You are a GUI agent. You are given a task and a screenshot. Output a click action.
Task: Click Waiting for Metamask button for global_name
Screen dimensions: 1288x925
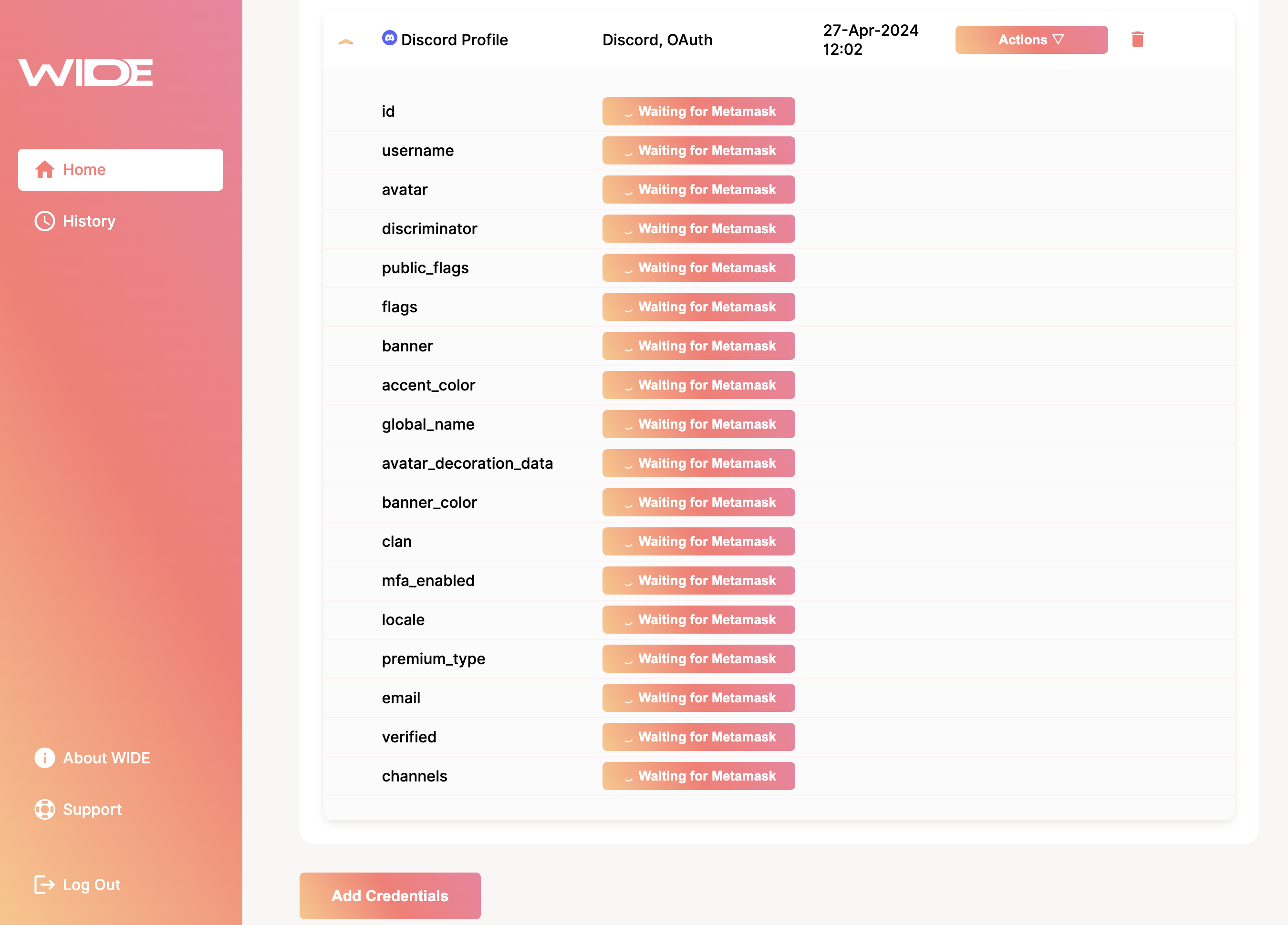(698, 424)
